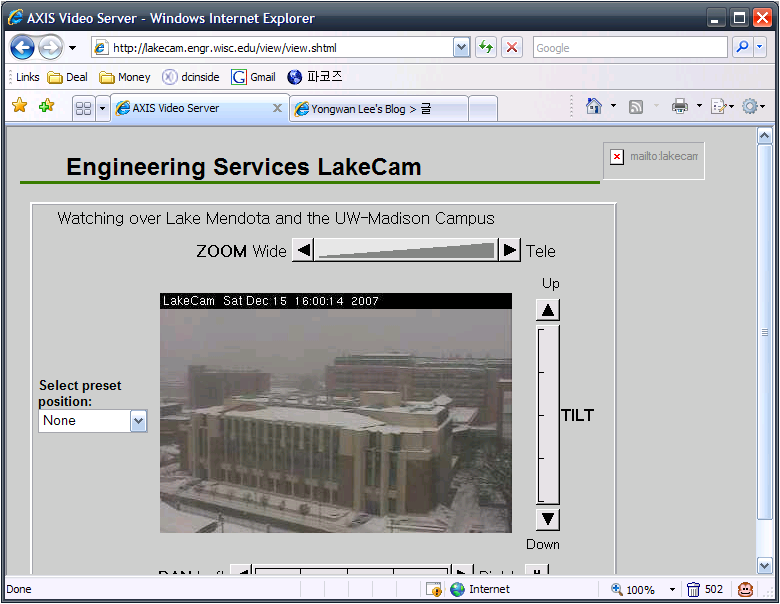Click the Engineering Services LakeCam heading
Viewport: 780px width, 604px height.
[244, 167]
